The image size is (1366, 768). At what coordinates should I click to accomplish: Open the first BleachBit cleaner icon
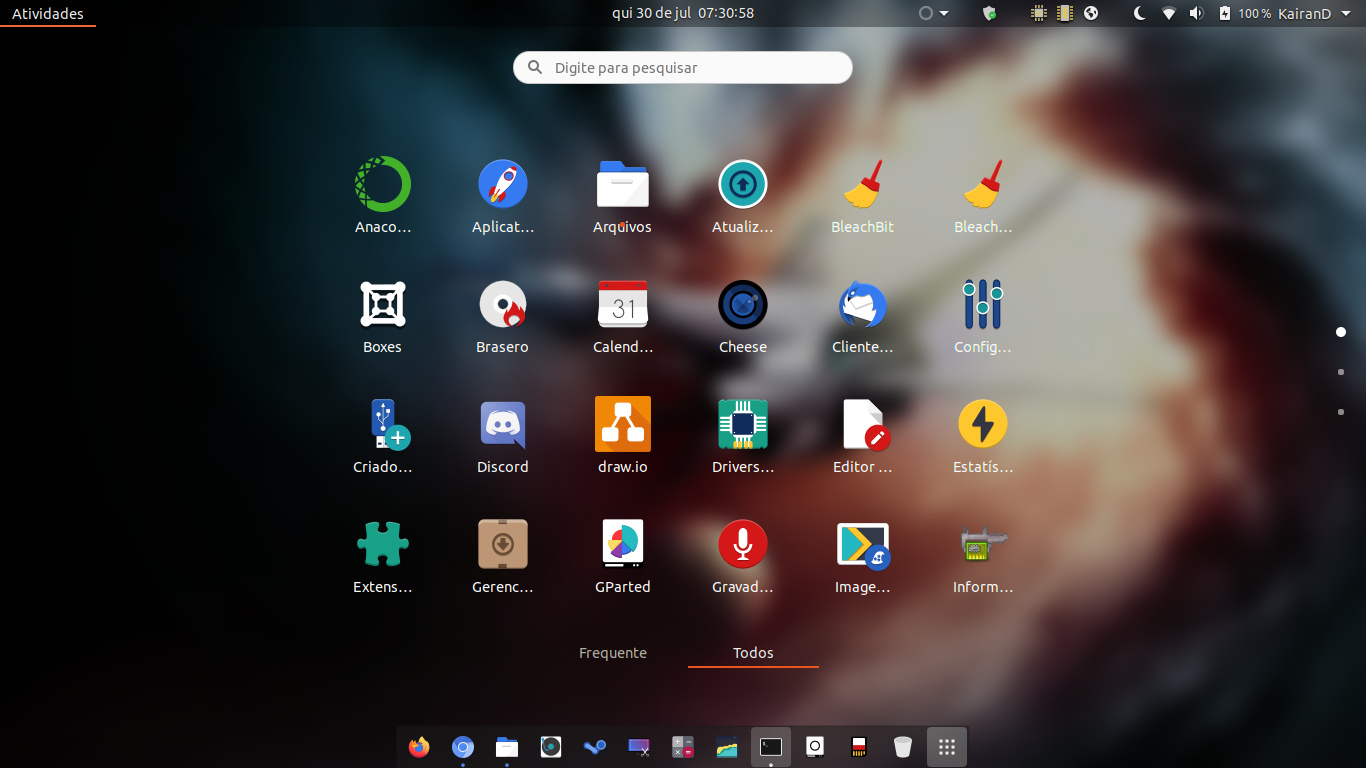pyautogui.click(x=862, y=185)
